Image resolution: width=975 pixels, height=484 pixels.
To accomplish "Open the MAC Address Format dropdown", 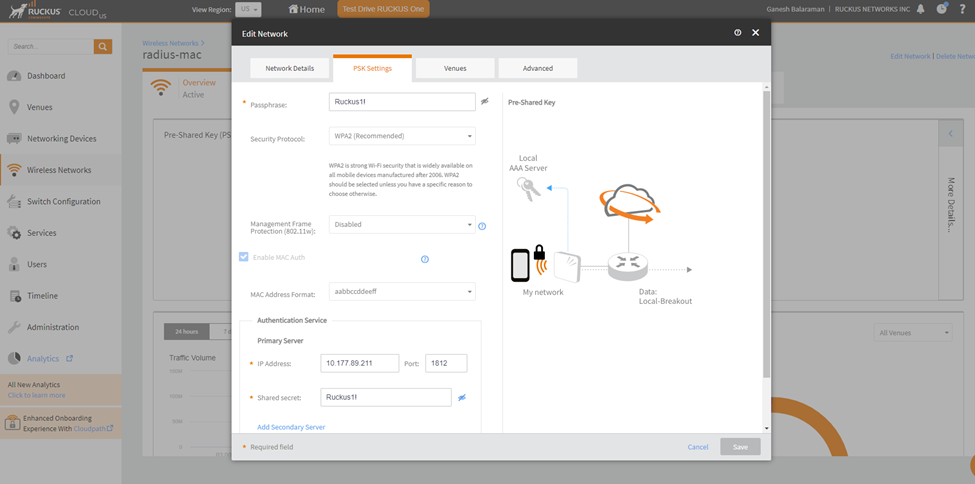I will [x=402, y=292].
